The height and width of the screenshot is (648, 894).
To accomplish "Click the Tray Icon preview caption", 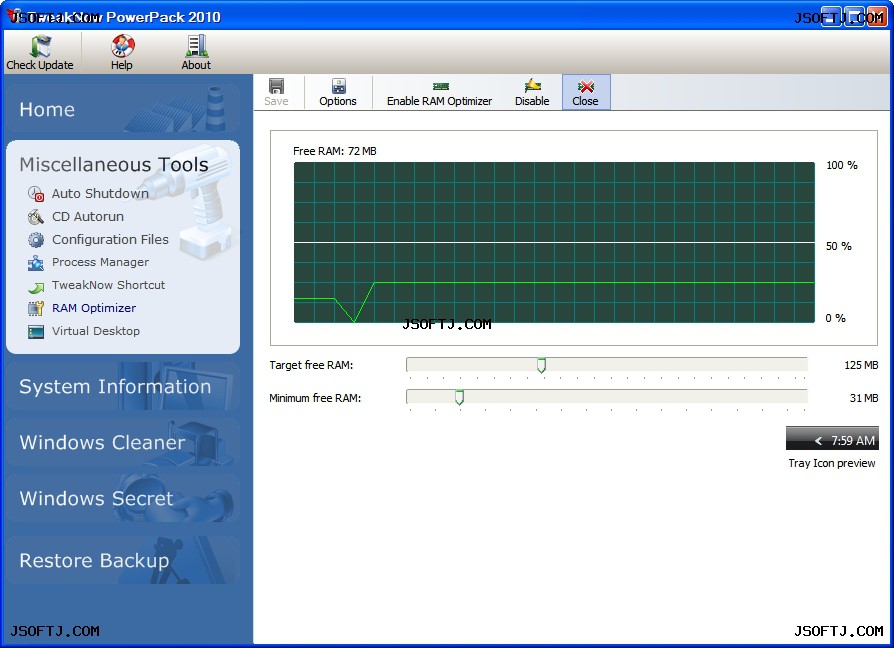I will click(832, 463).
